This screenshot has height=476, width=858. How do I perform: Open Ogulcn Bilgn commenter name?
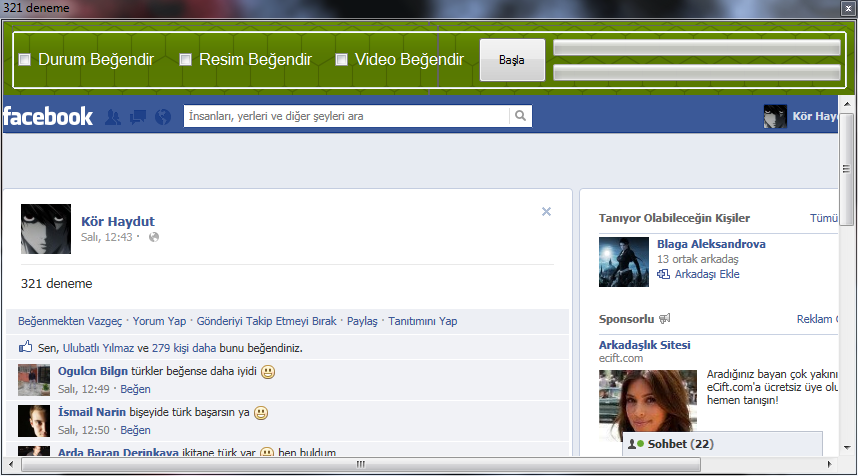[92, 371]
